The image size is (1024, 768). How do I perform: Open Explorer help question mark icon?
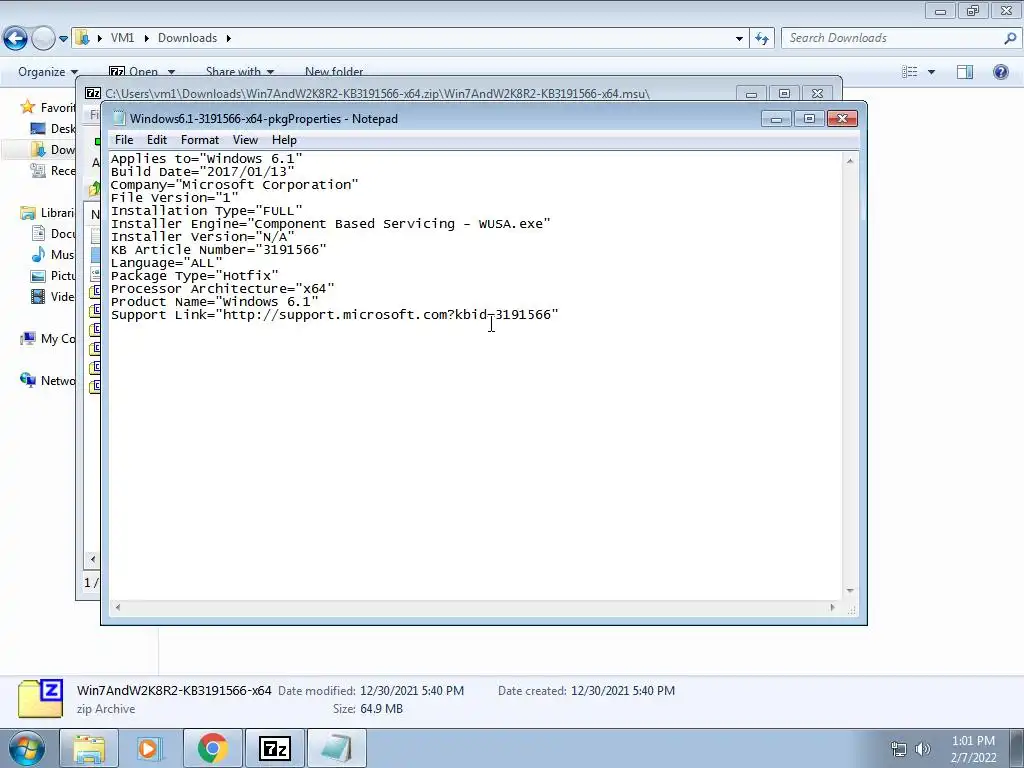click(1000, 72)
